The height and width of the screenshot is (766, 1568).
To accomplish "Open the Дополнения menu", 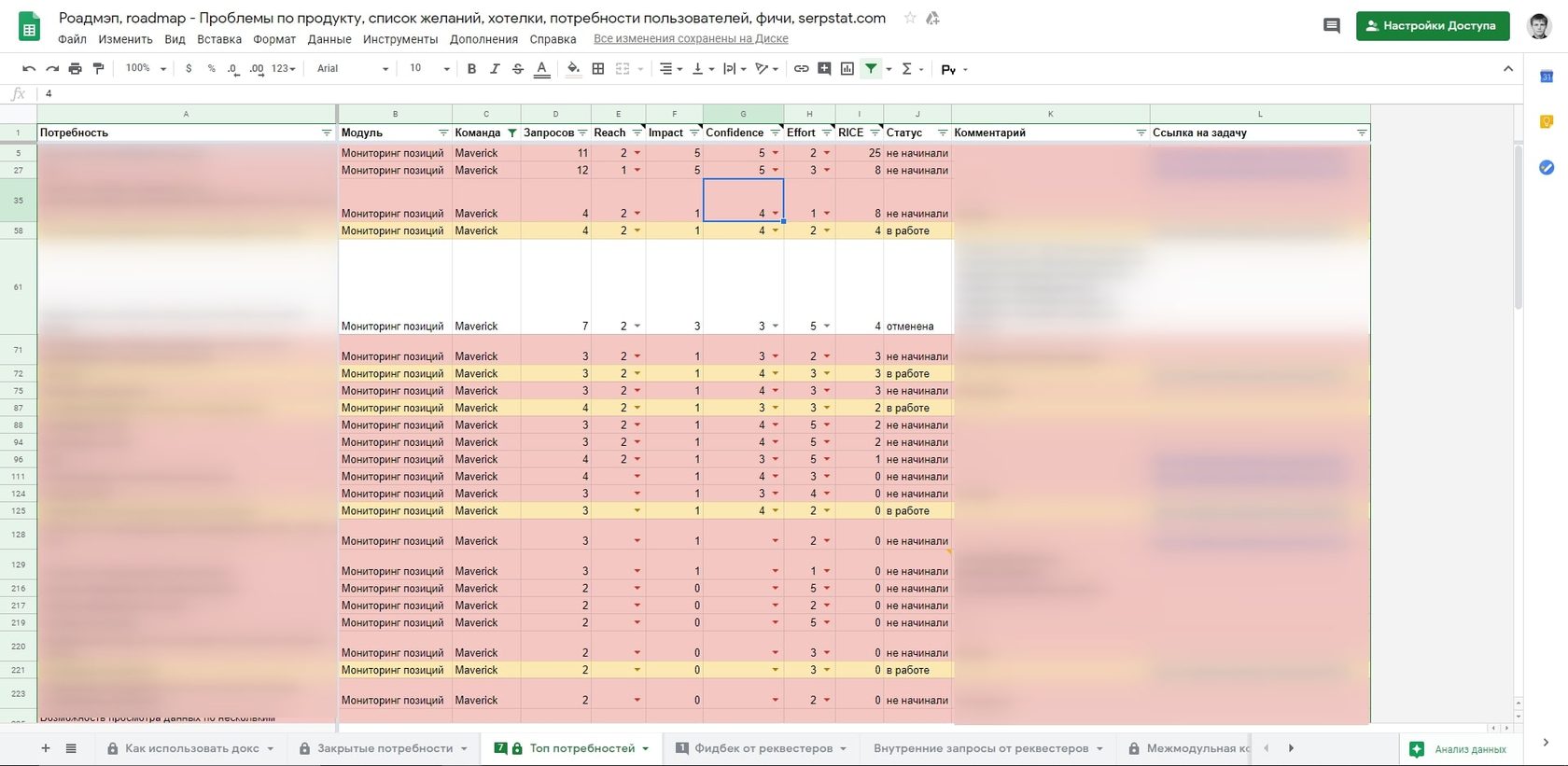I will tap(483, 39).
